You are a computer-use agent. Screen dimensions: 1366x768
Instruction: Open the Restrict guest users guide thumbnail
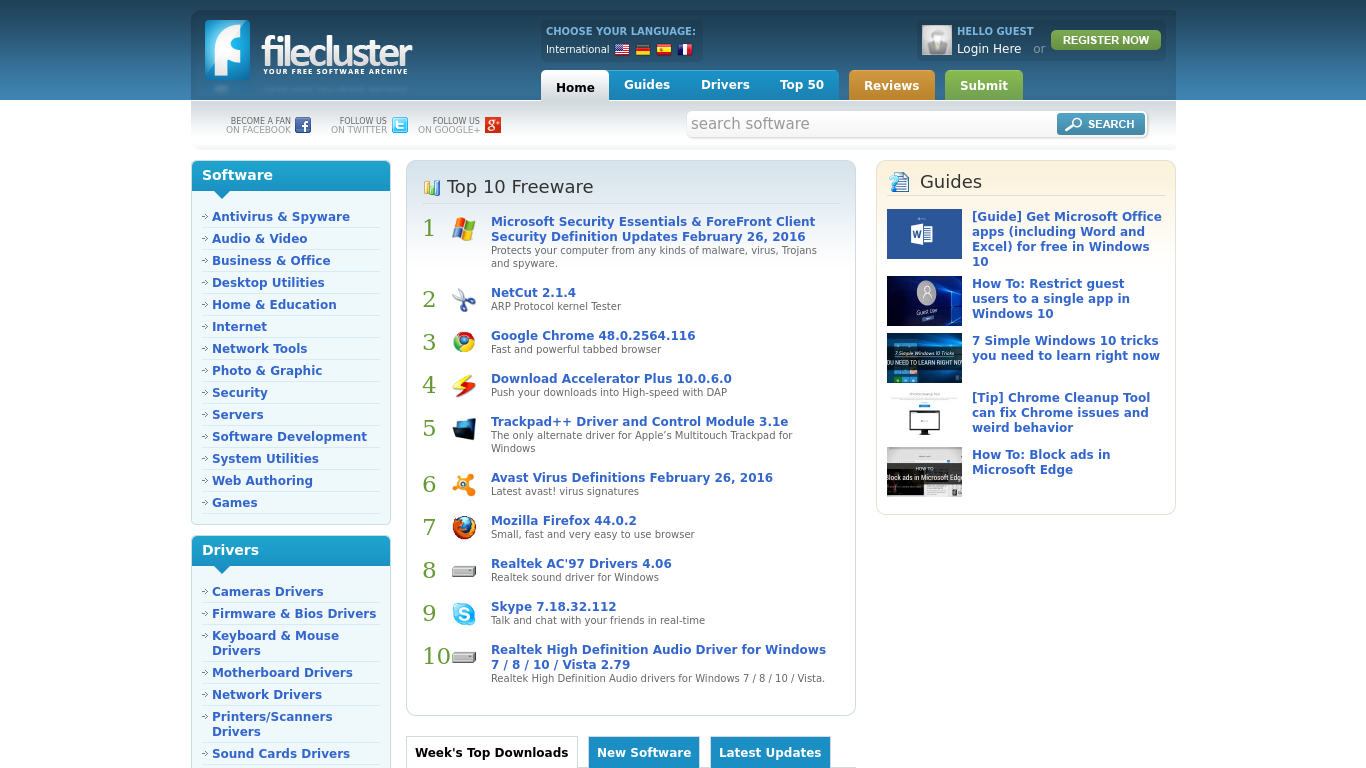click(x=924, y=301)
